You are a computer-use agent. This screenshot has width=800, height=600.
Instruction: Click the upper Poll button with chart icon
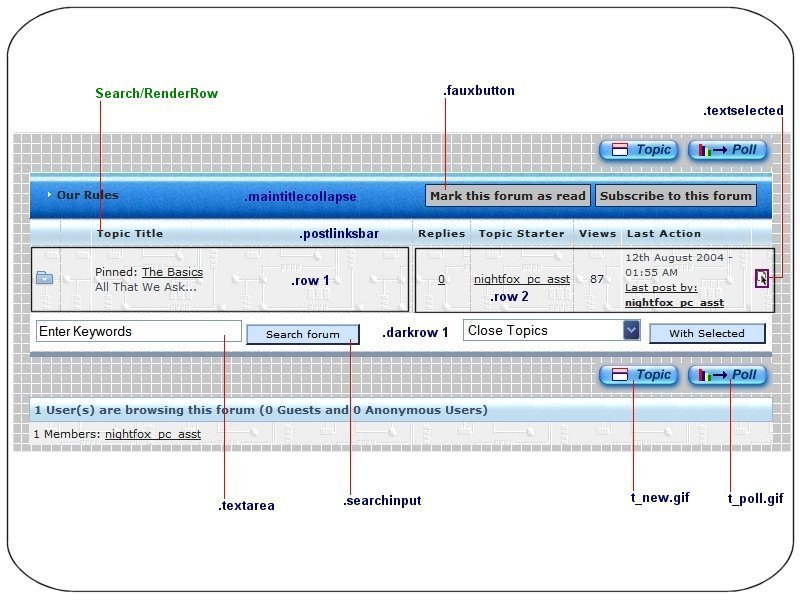(x=728, y=150)
